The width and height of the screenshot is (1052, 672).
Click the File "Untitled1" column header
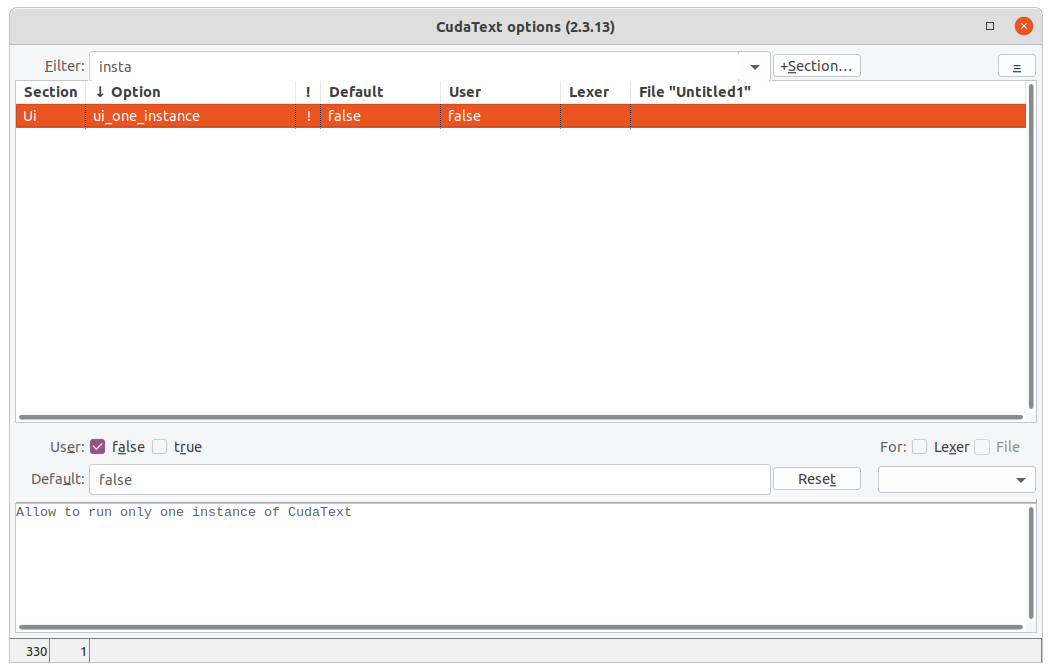pos(829,92)
